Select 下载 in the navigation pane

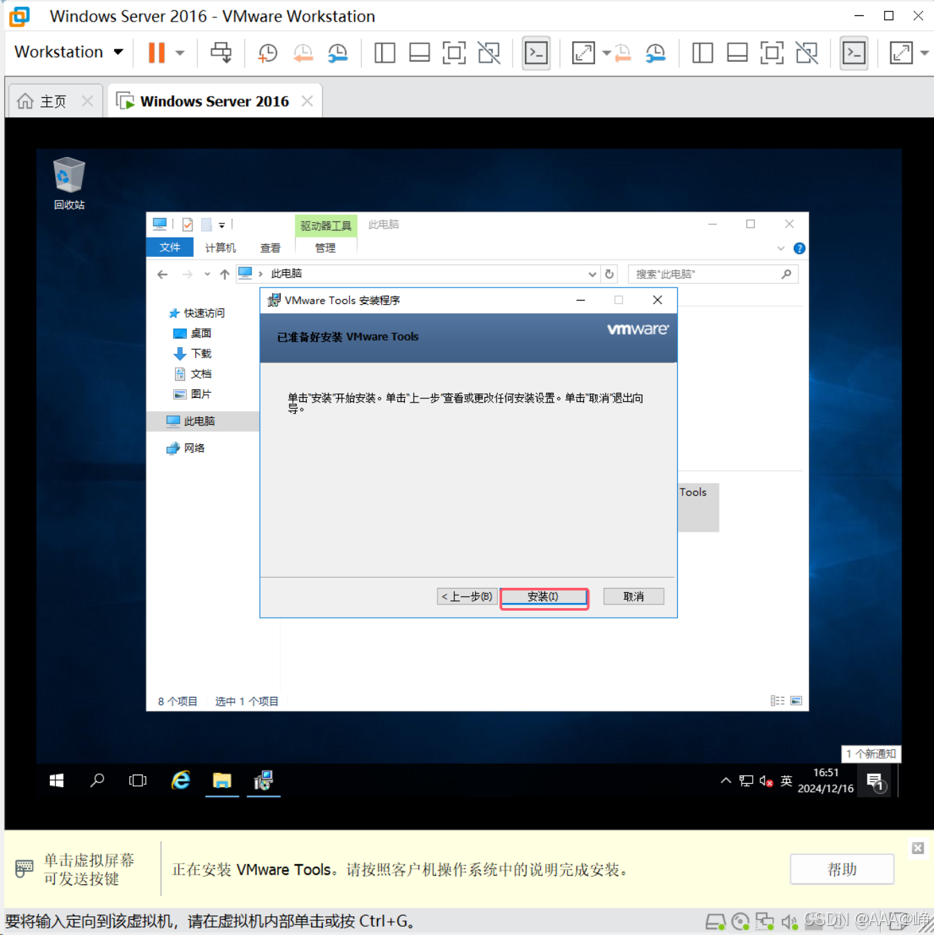click(x=192, y=354)
